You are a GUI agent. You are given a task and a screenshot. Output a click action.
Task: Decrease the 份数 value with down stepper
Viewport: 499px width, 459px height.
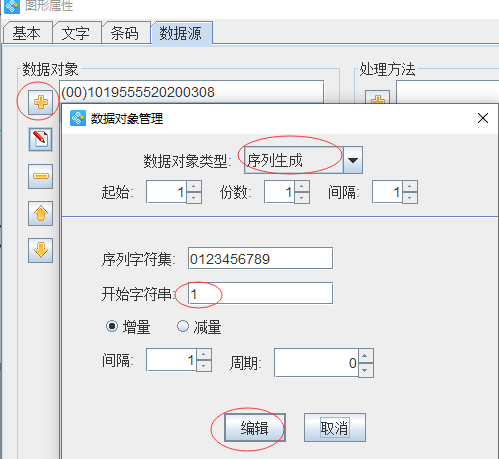click(302, 198)
